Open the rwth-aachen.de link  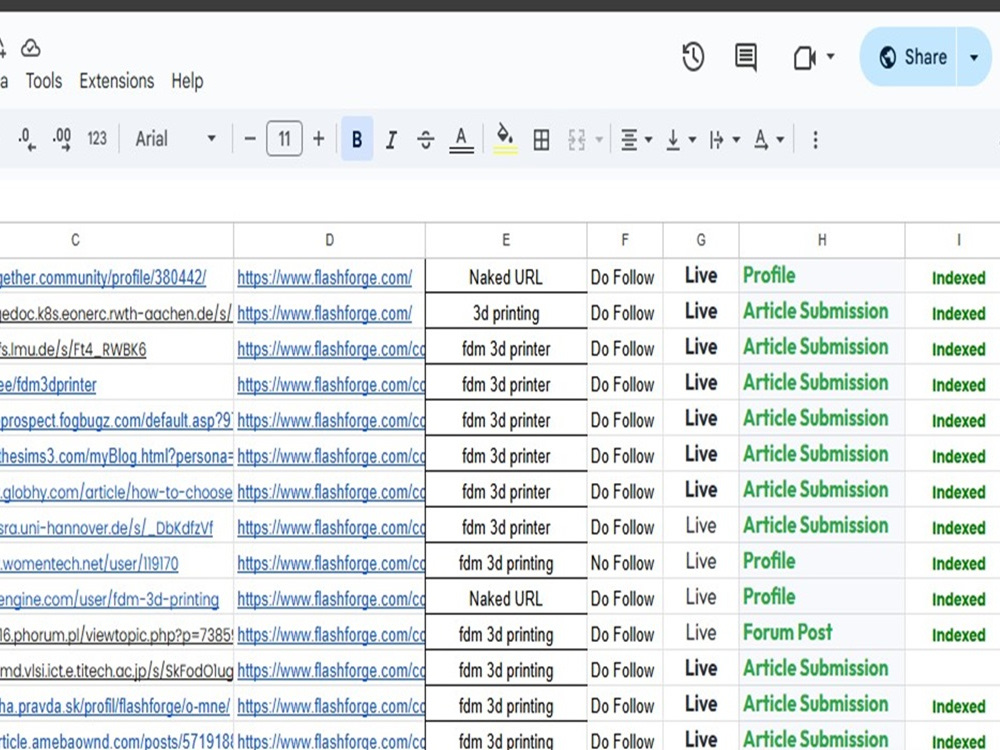tap(115, 313)
